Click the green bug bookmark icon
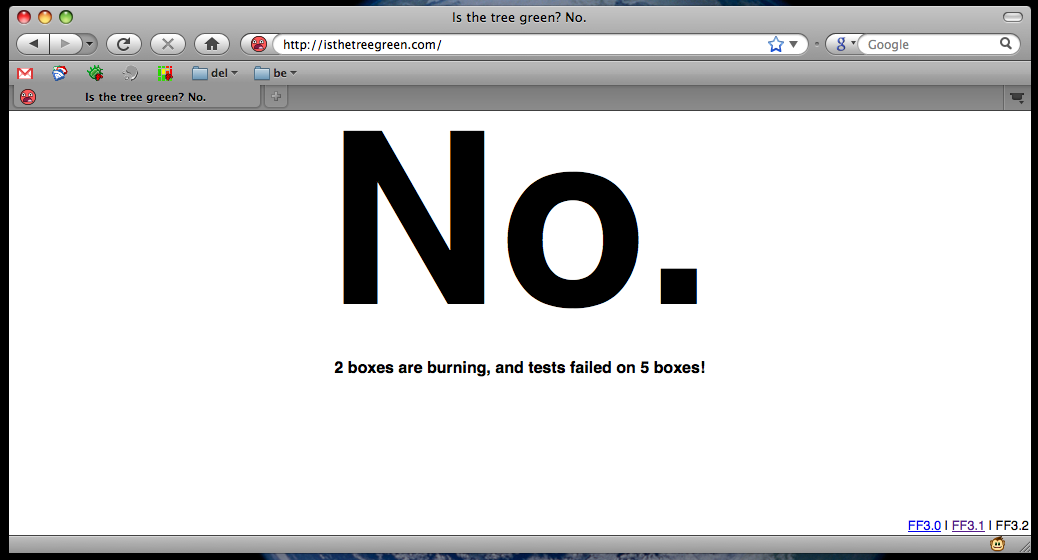The image size is (1038, 560). coord(95,73)
